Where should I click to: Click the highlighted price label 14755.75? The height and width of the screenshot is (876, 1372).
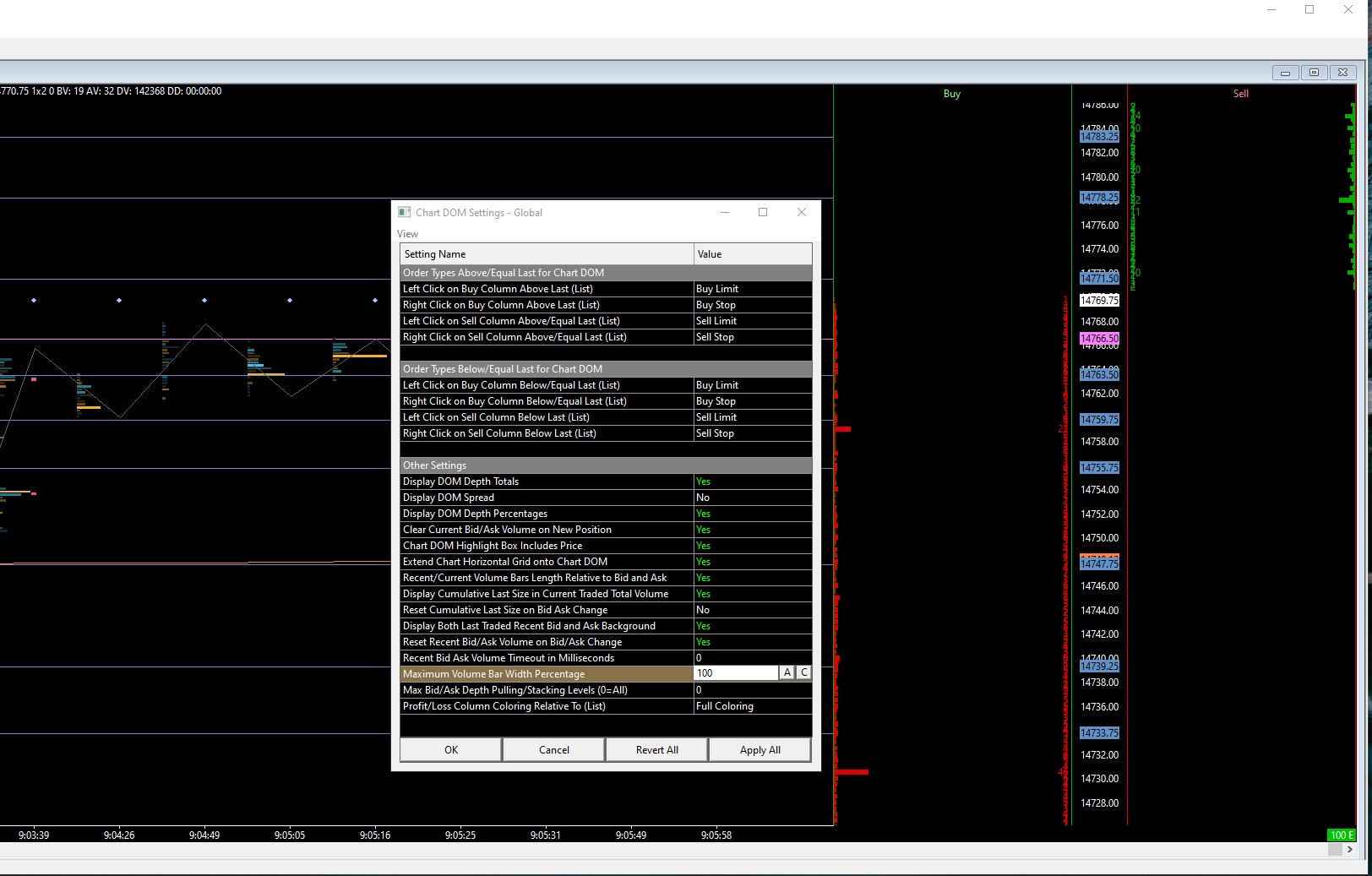[x=1099, y=467]
